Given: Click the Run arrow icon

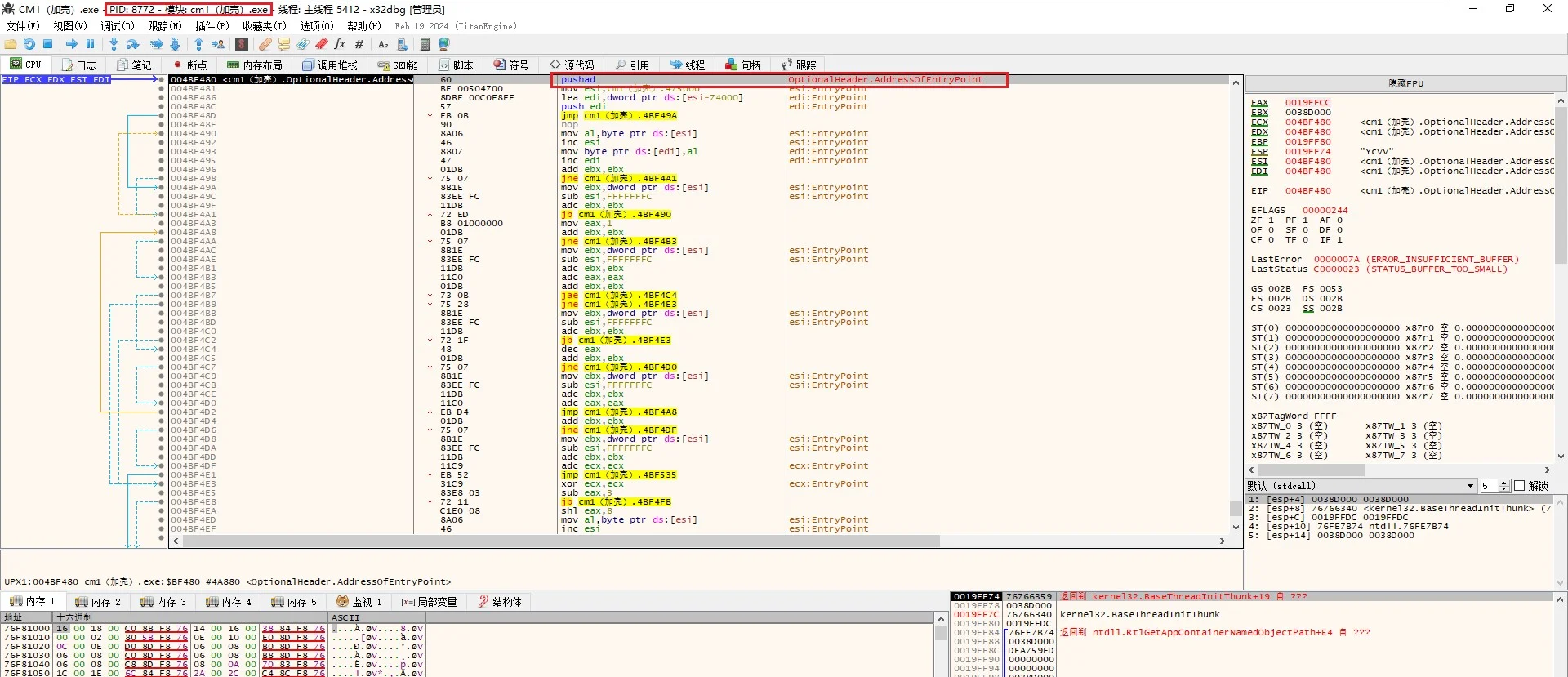Looking at the screenshot, I should coord(72,44).
